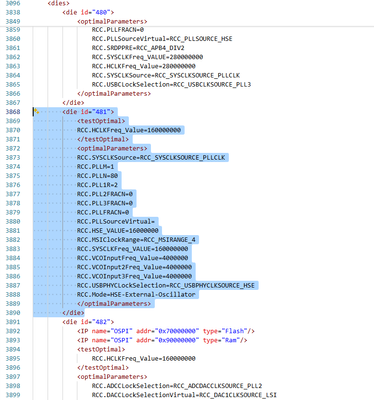Click RCC.SYSCLKSource line at 3864
Image resolution: width=374 pixels, height=400 pixels.
click(x=166, y=75)
